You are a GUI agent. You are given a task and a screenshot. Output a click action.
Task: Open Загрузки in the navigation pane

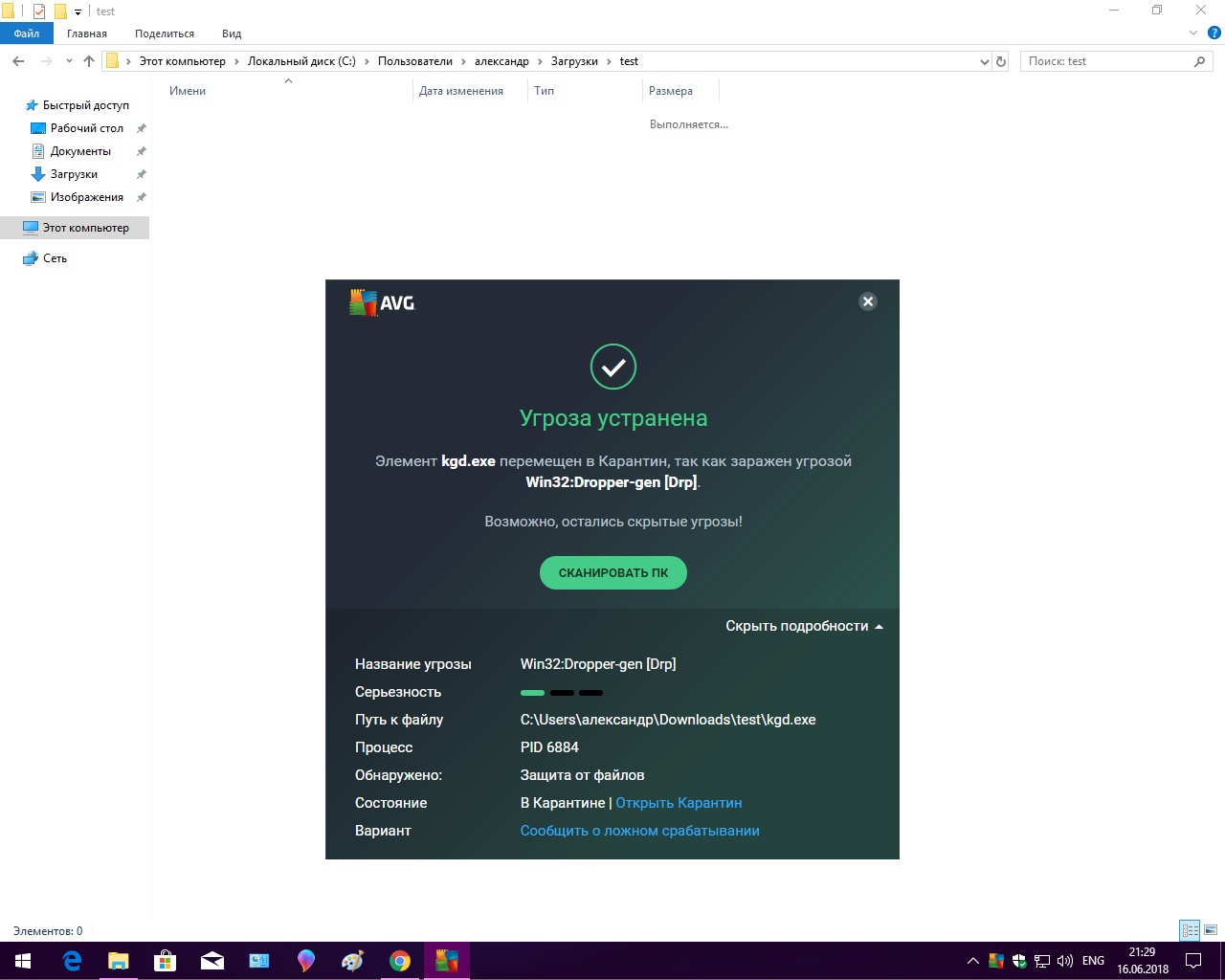74,174
